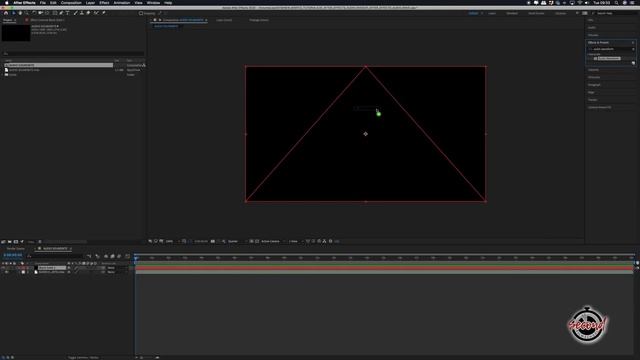Viewport: 640px width, 360px height.
Task: Switch to the Small Screen workspace
Action: 536,13
